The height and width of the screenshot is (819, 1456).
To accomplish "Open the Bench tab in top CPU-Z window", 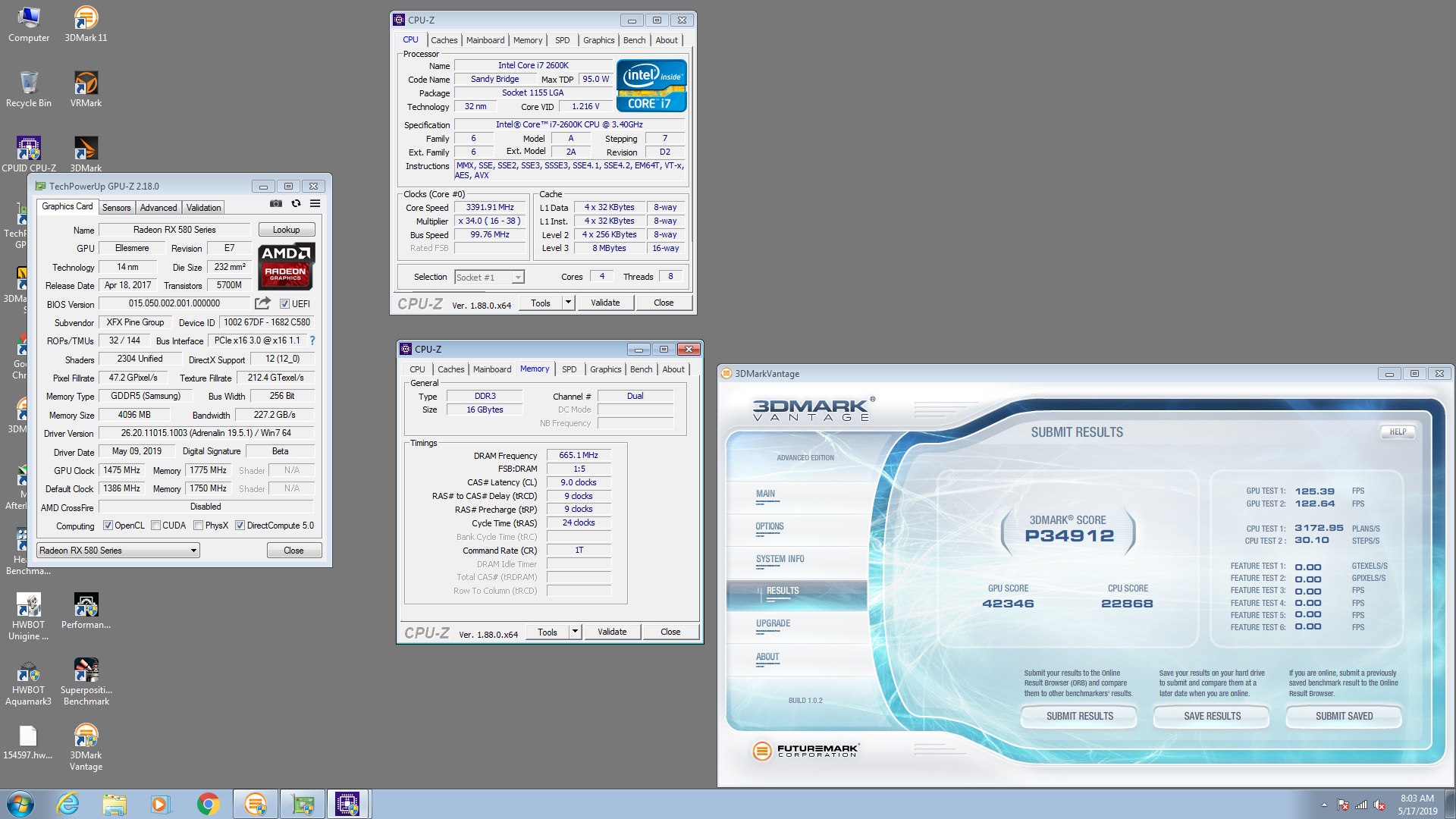I will coord(635,40).
